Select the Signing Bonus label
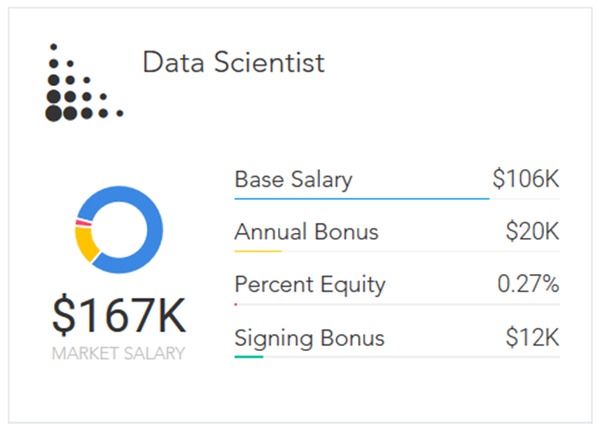 (309, 338)
